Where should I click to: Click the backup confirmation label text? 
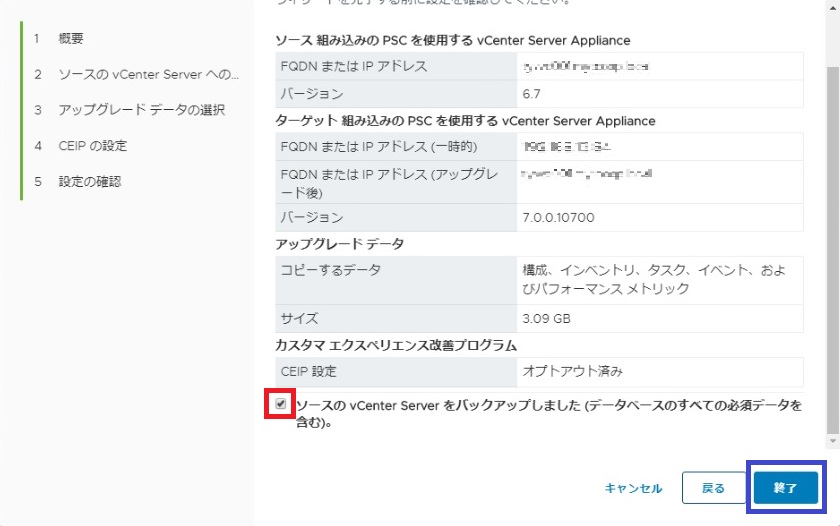tap(549, 414)
